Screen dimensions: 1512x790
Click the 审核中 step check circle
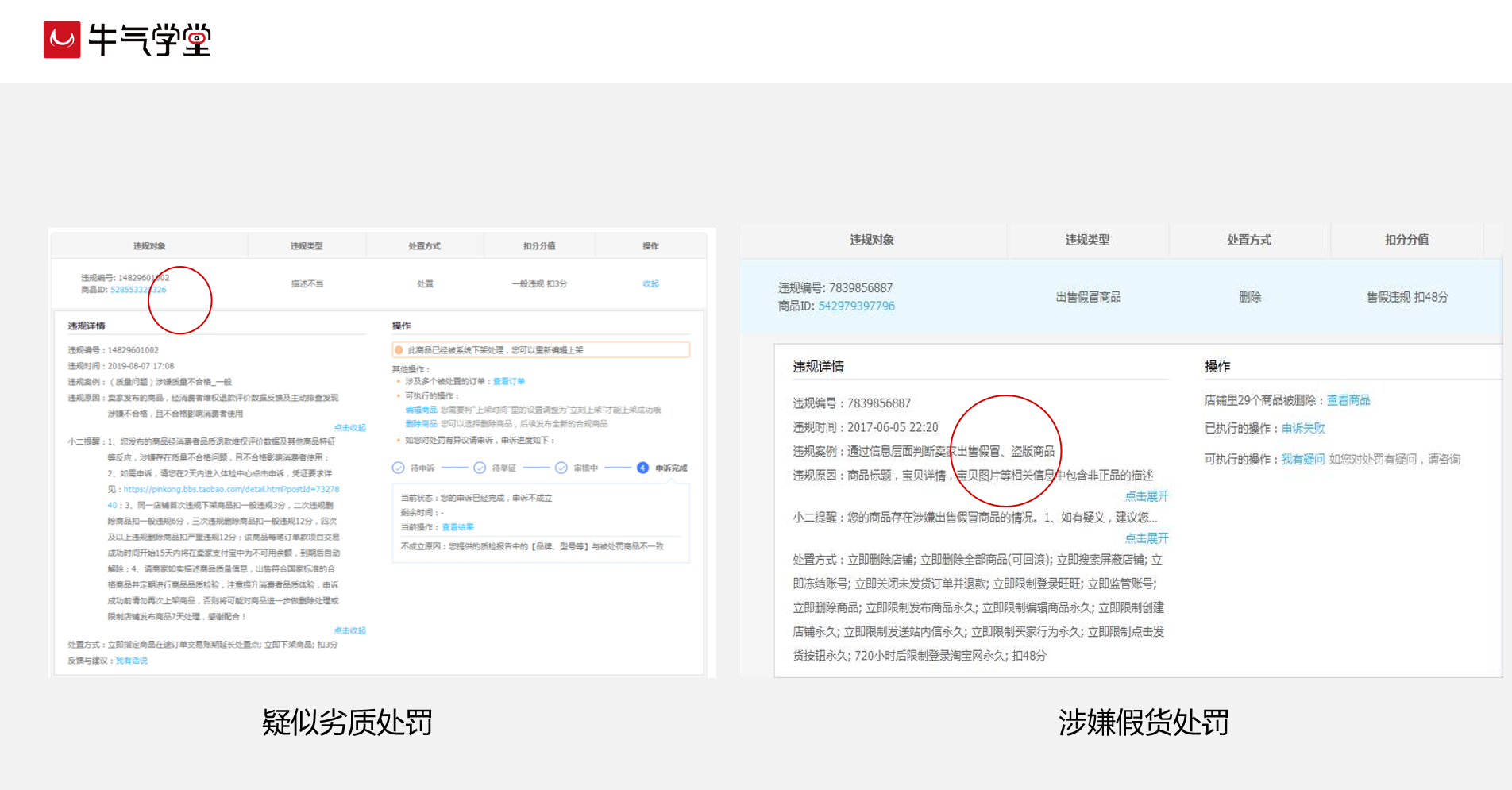[x=561, y=468]
